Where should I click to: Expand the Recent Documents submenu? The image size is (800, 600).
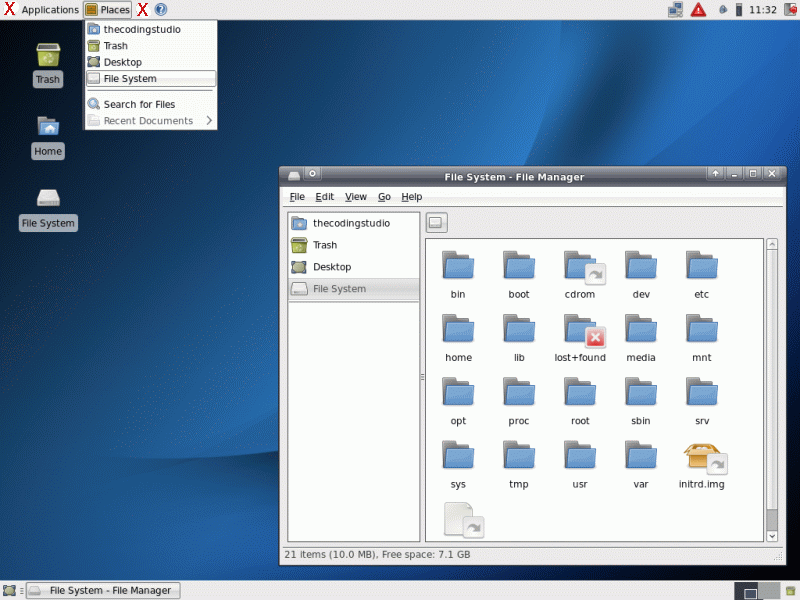tap(150, 121)
